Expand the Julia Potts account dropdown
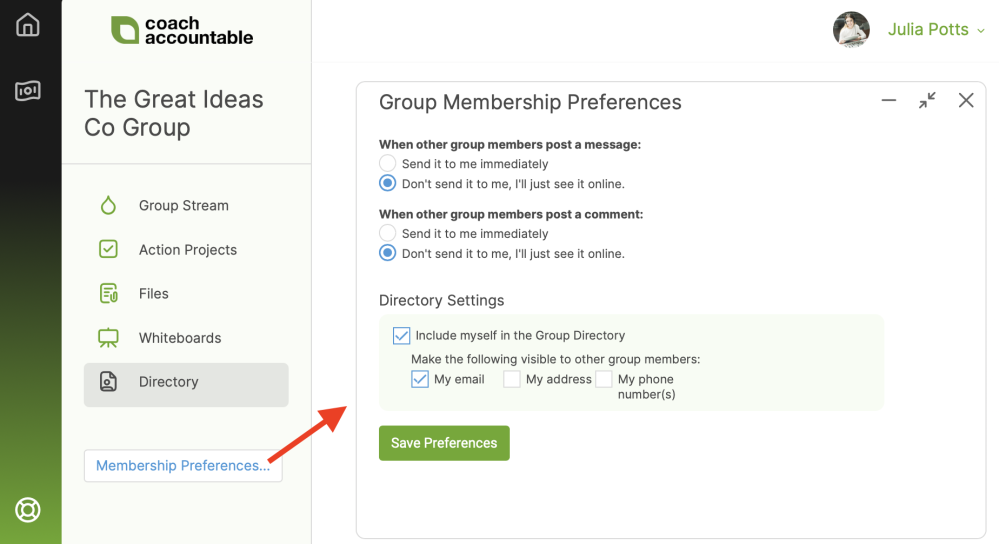 click(x=936, y=29)
